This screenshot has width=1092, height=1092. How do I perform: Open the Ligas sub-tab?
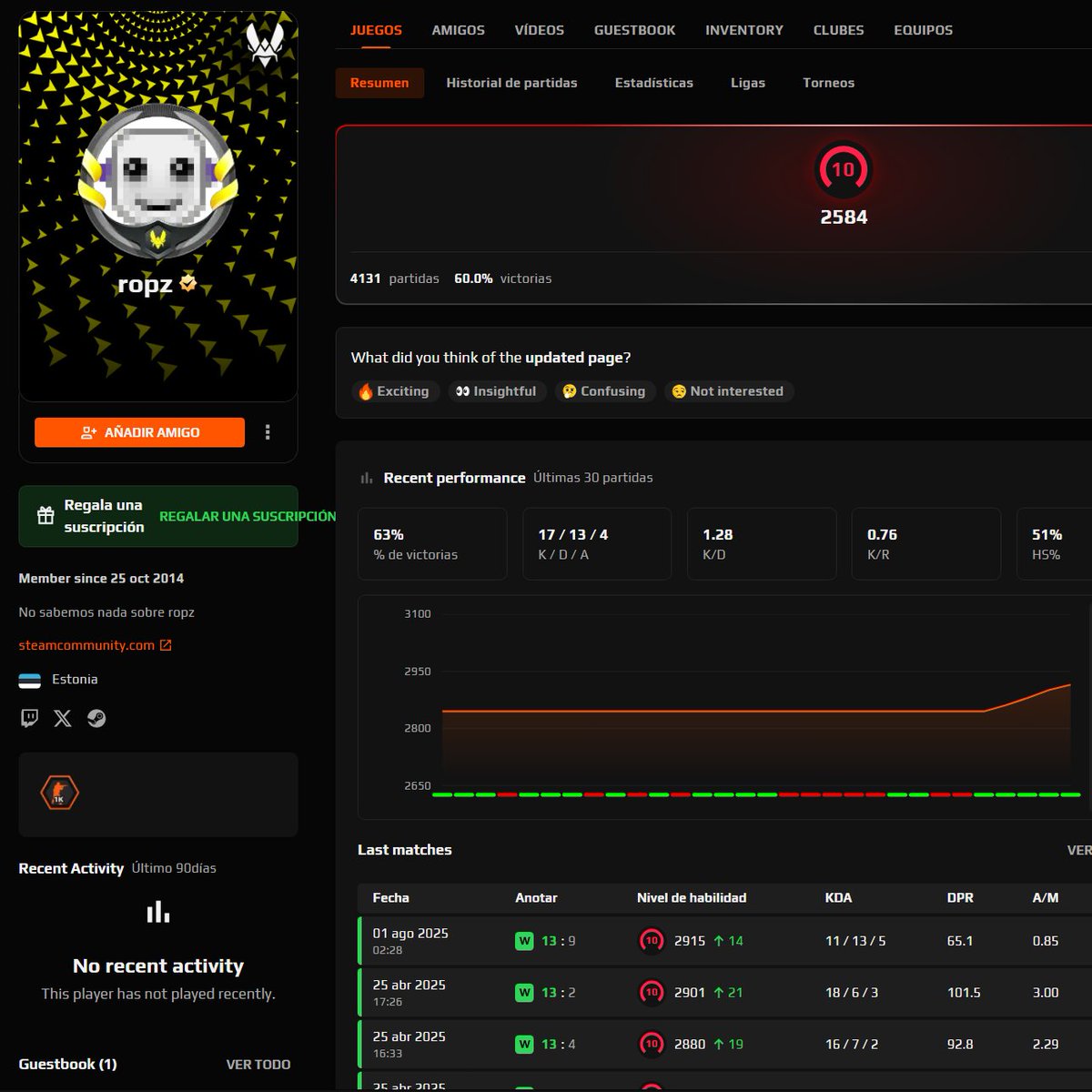(748, 83)
